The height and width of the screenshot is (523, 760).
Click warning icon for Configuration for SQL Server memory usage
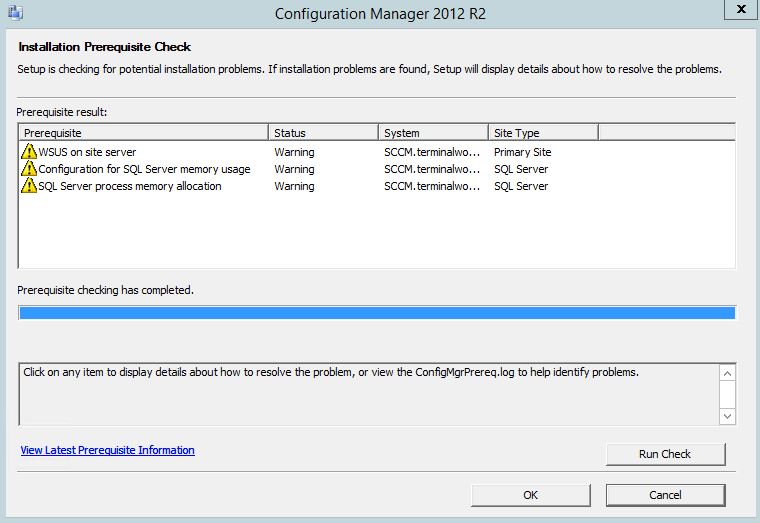[x=29, y=169]
